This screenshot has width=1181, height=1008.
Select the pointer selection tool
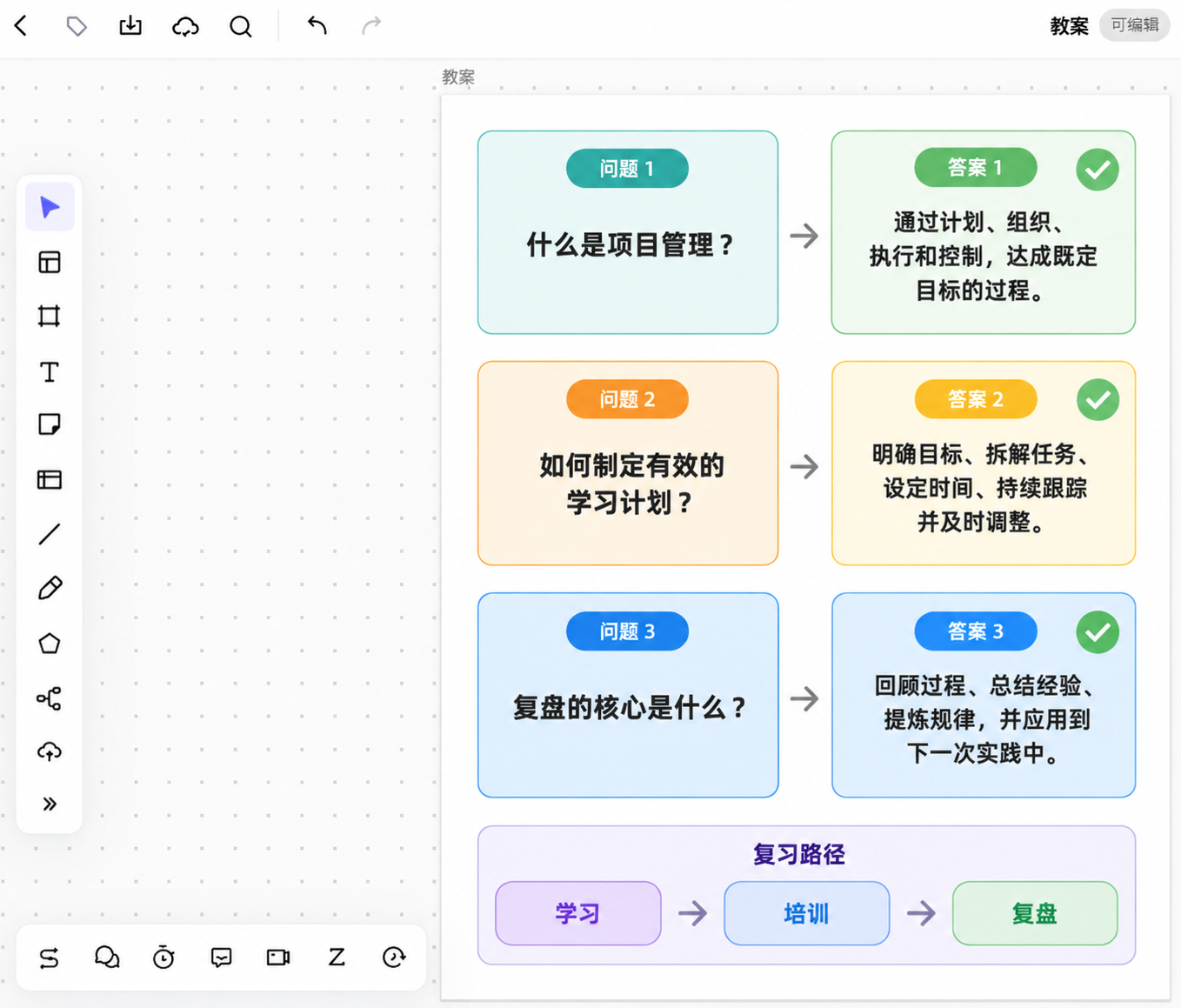tap(50, 207)
